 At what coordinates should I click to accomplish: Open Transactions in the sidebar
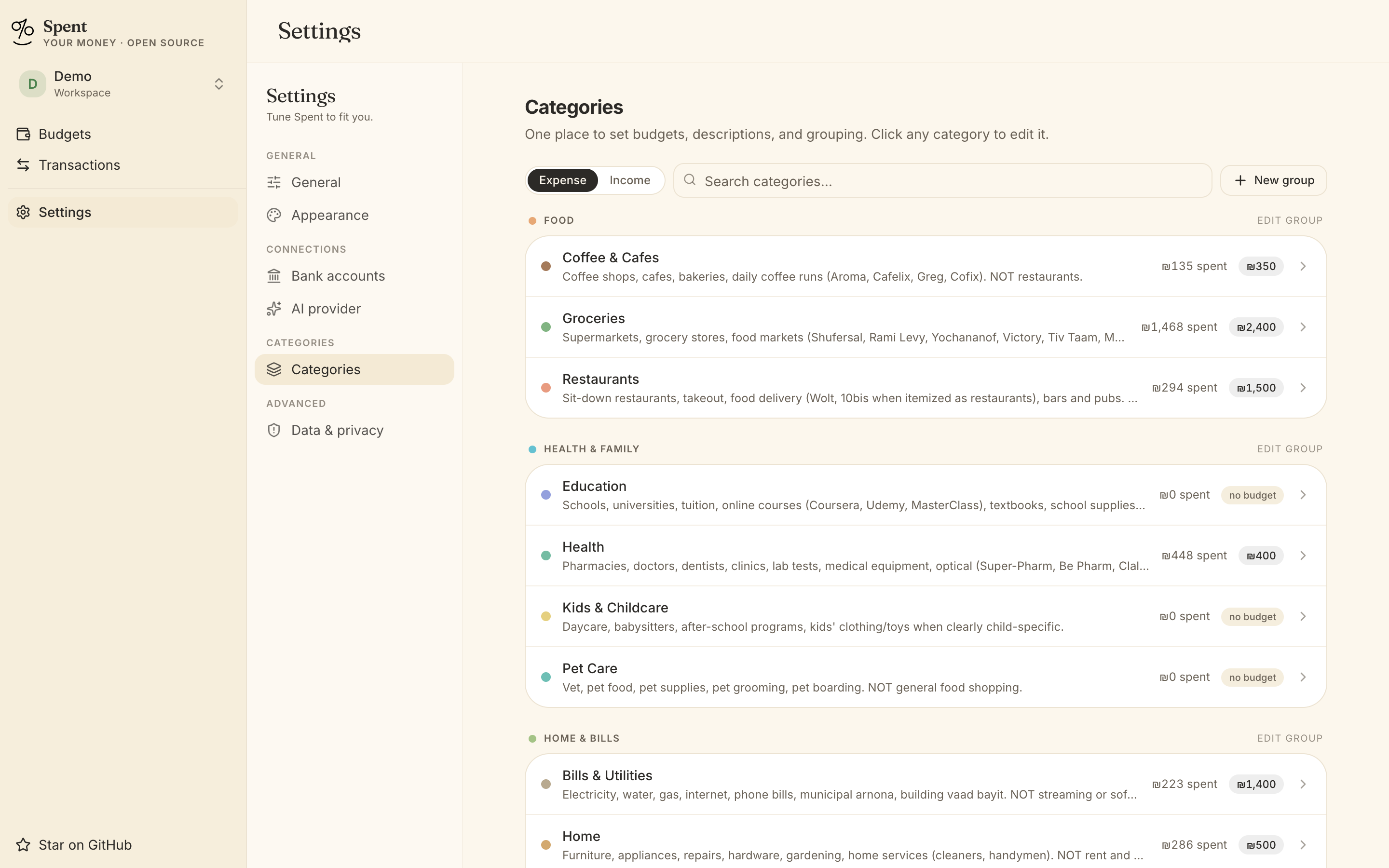click(123, 165)
